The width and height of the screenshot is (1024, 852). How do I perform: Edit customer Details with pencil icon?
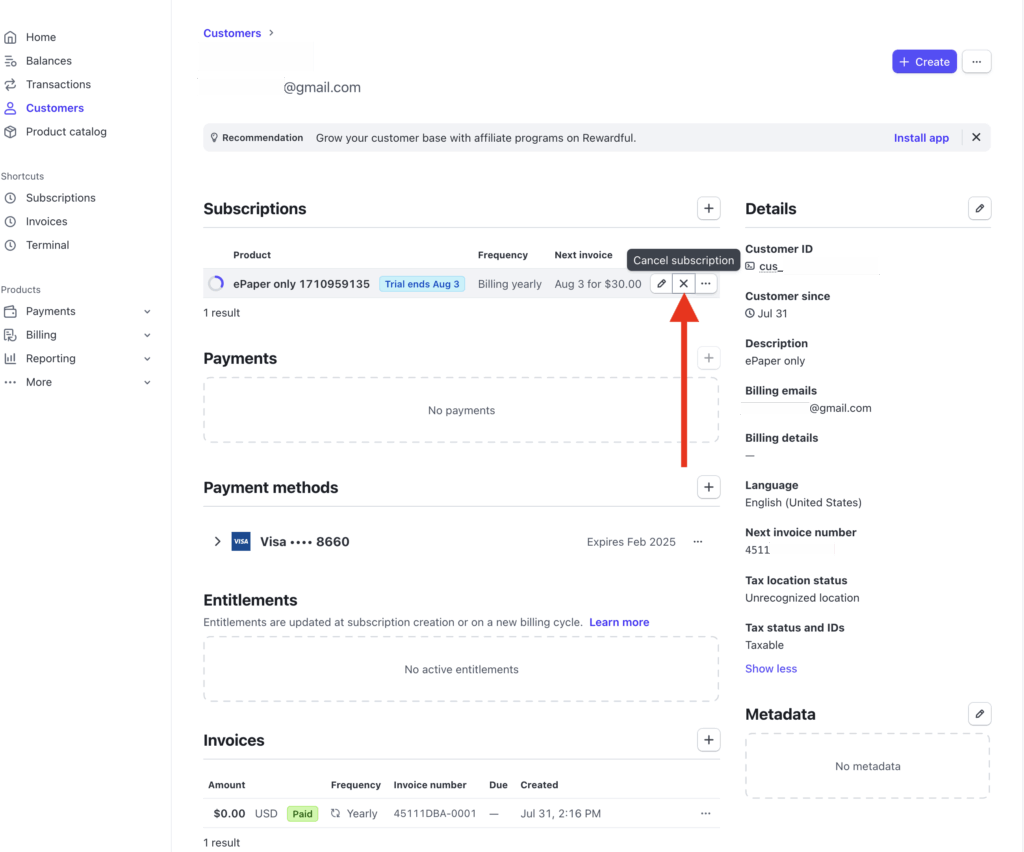coord(979,209)
